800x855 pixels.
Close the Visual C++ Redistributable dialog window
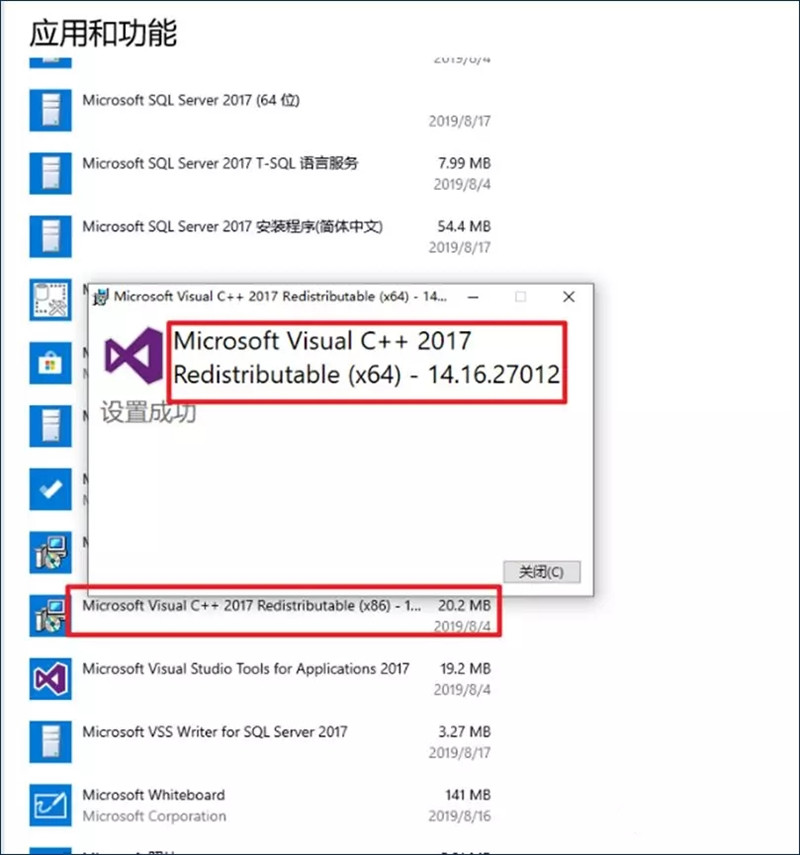point(569,297)
